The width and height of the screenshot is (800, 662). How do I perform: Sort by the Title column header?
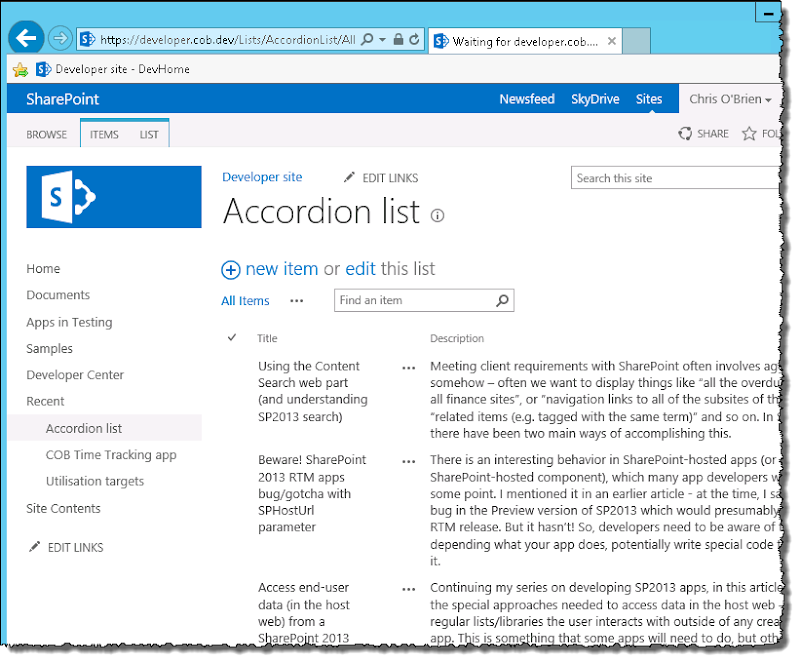267,338
